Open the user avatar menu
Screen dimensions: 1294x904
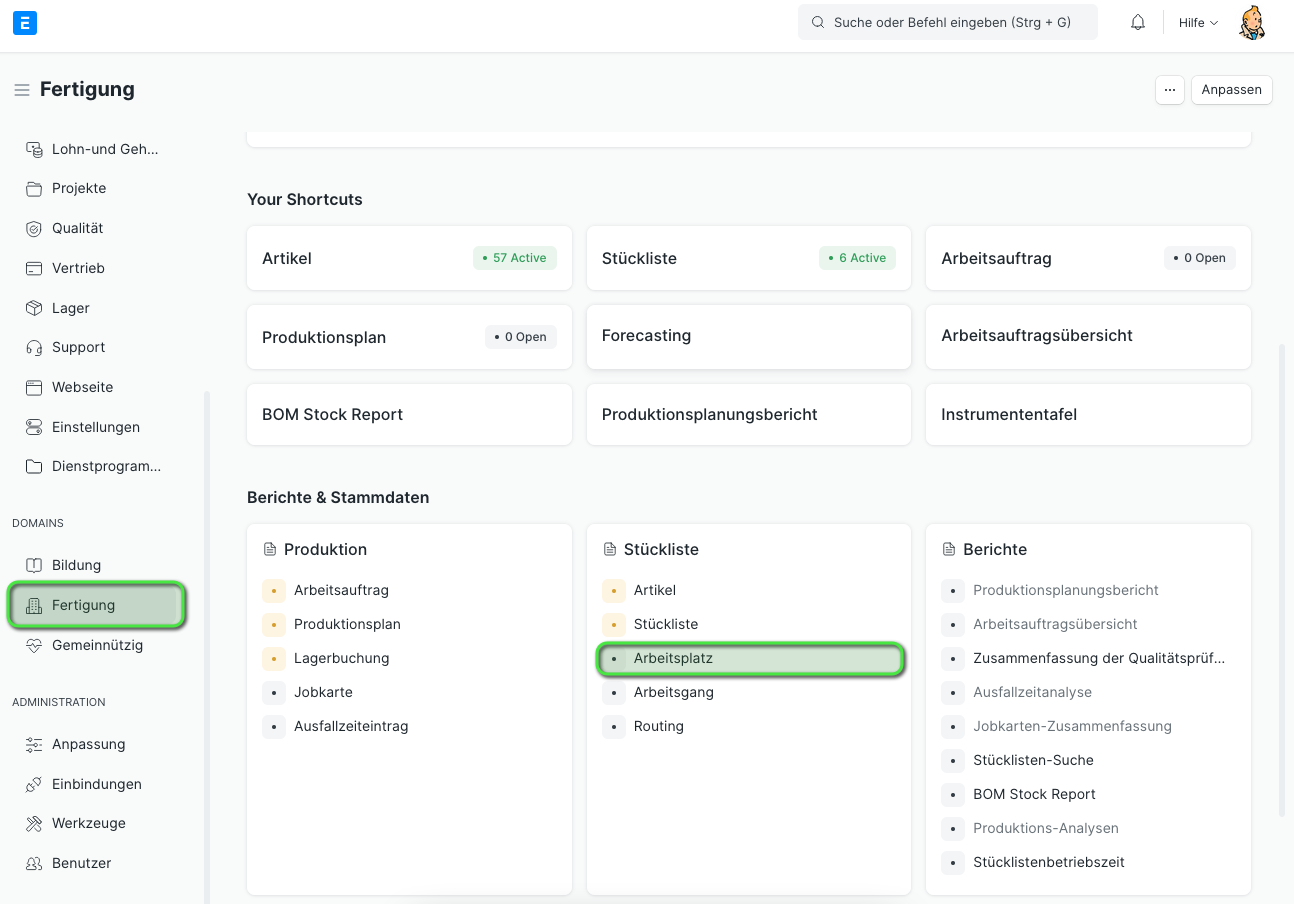pyautogui.click(x=1252, y=22)
